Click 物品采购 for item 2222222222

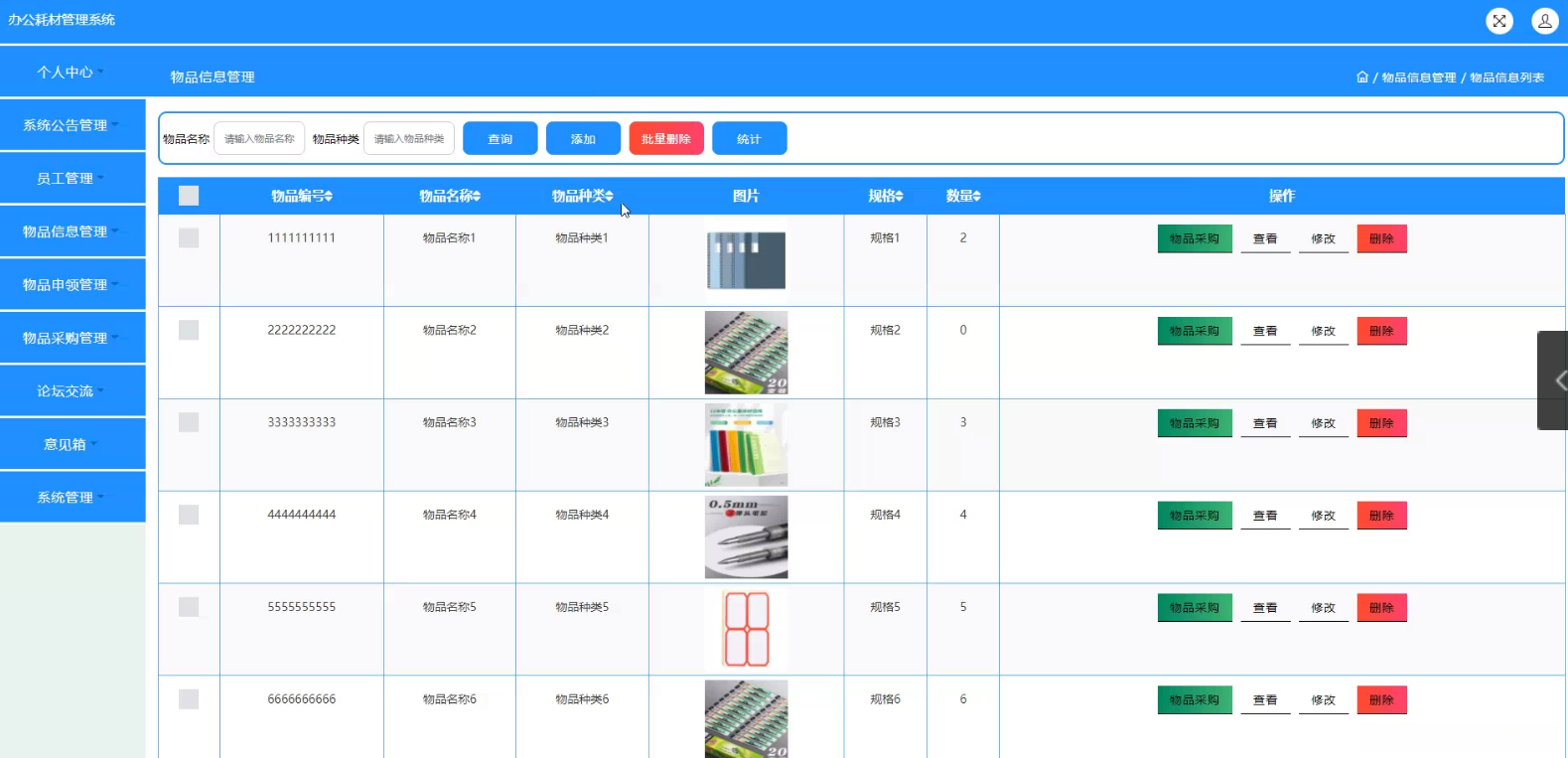tap(1194, 331)
